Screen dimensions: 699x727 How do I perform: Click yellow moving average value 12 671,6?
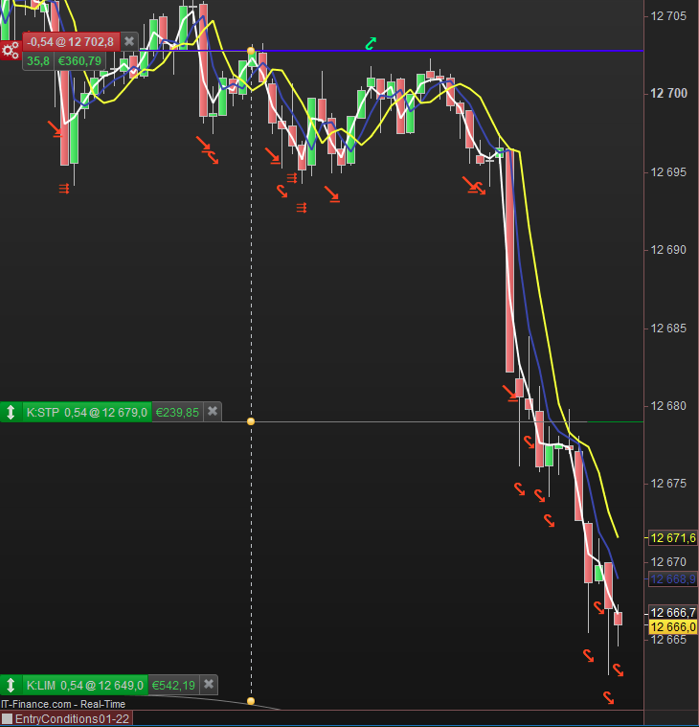coord(673,538)
